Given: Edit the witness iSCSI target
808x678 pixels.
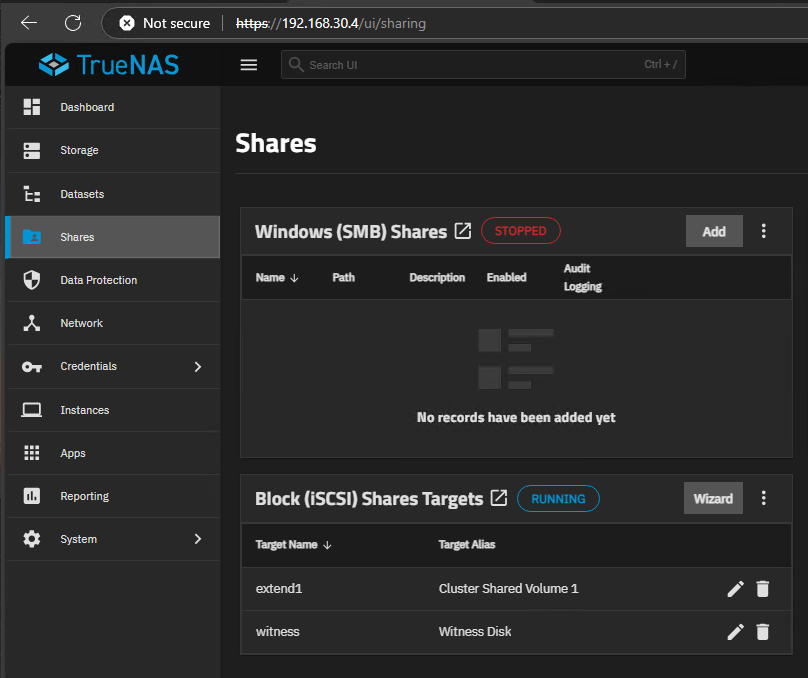Looking at the screenshot, I should [735, 632].
